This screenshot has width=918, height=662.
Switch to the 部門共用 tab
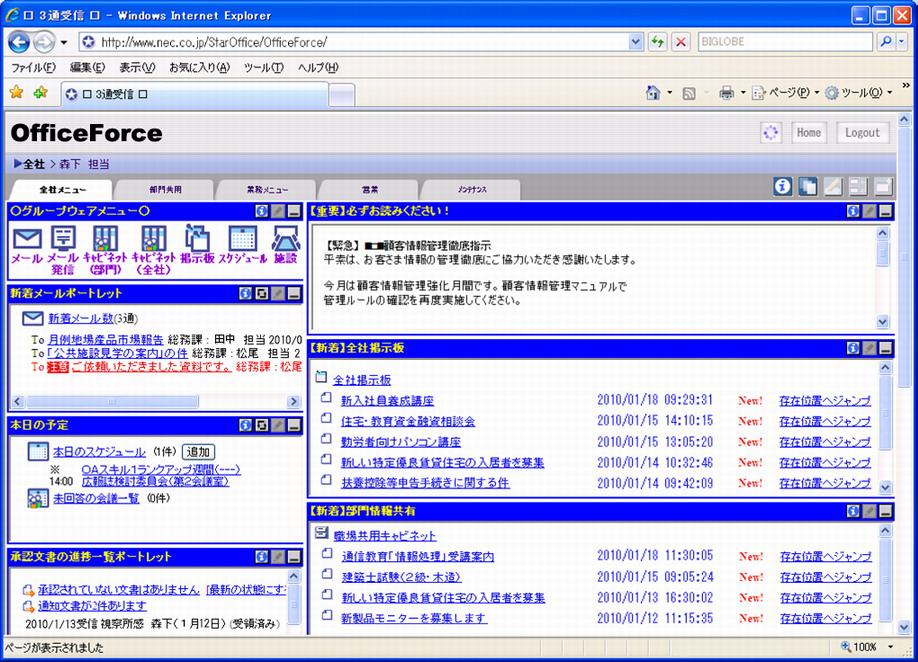click(x=165, y=188)
